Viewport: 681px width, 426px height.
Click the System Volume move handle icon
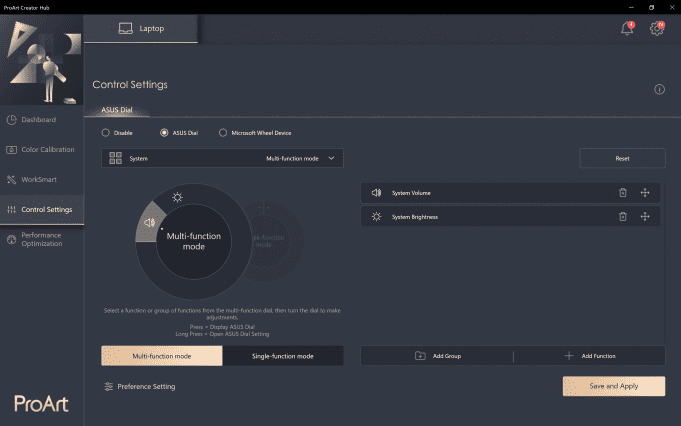(x=645, y=193)
